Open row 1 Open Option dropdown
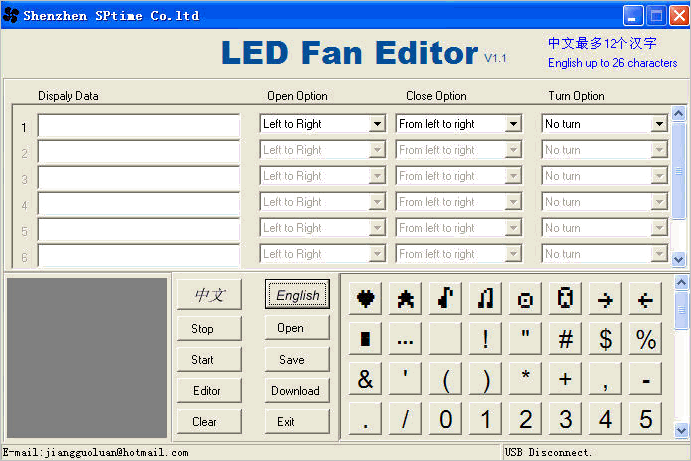Viewport: 691px width, 461px height. tap(377, 124)
